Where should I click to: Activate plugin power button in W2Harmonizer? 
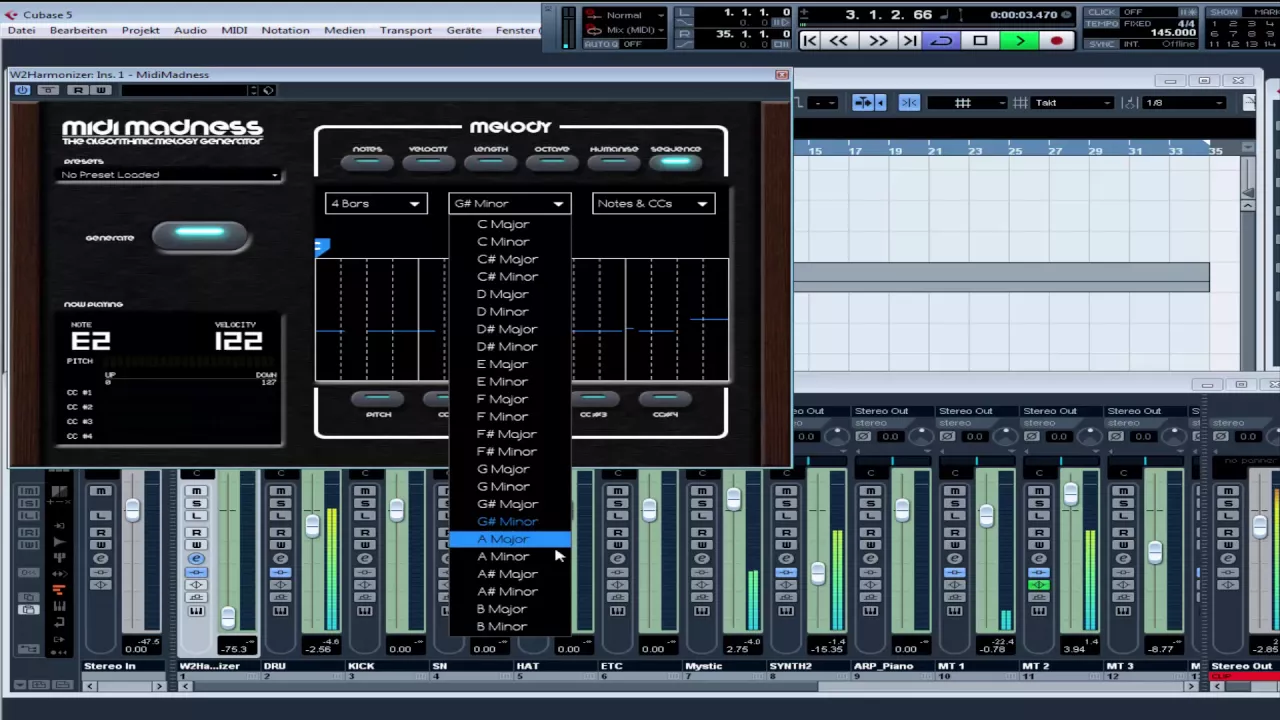click(x=22, y=90)
